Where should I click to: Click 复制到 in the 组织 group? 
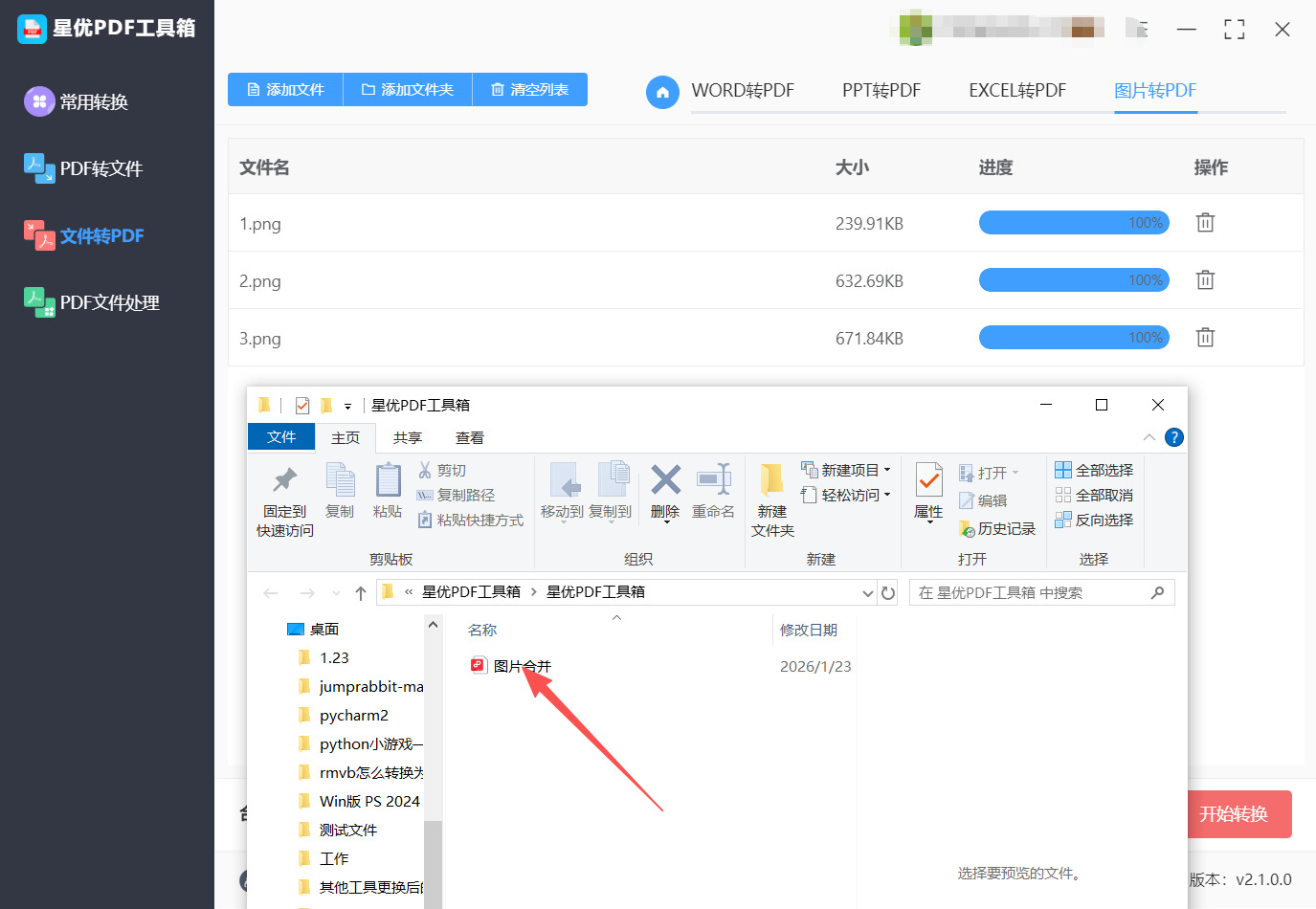coord(611,492)
